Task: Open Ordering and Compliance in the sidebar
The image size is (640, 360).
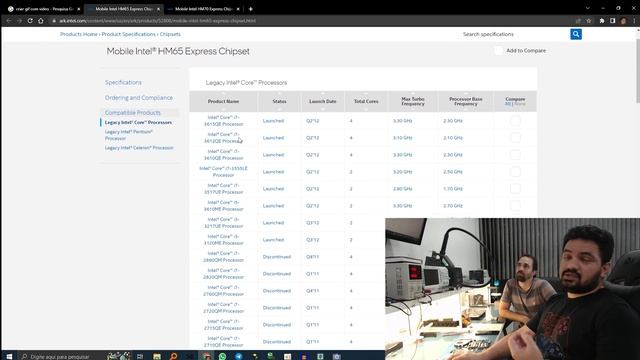Action: click(x=139, y=98)
